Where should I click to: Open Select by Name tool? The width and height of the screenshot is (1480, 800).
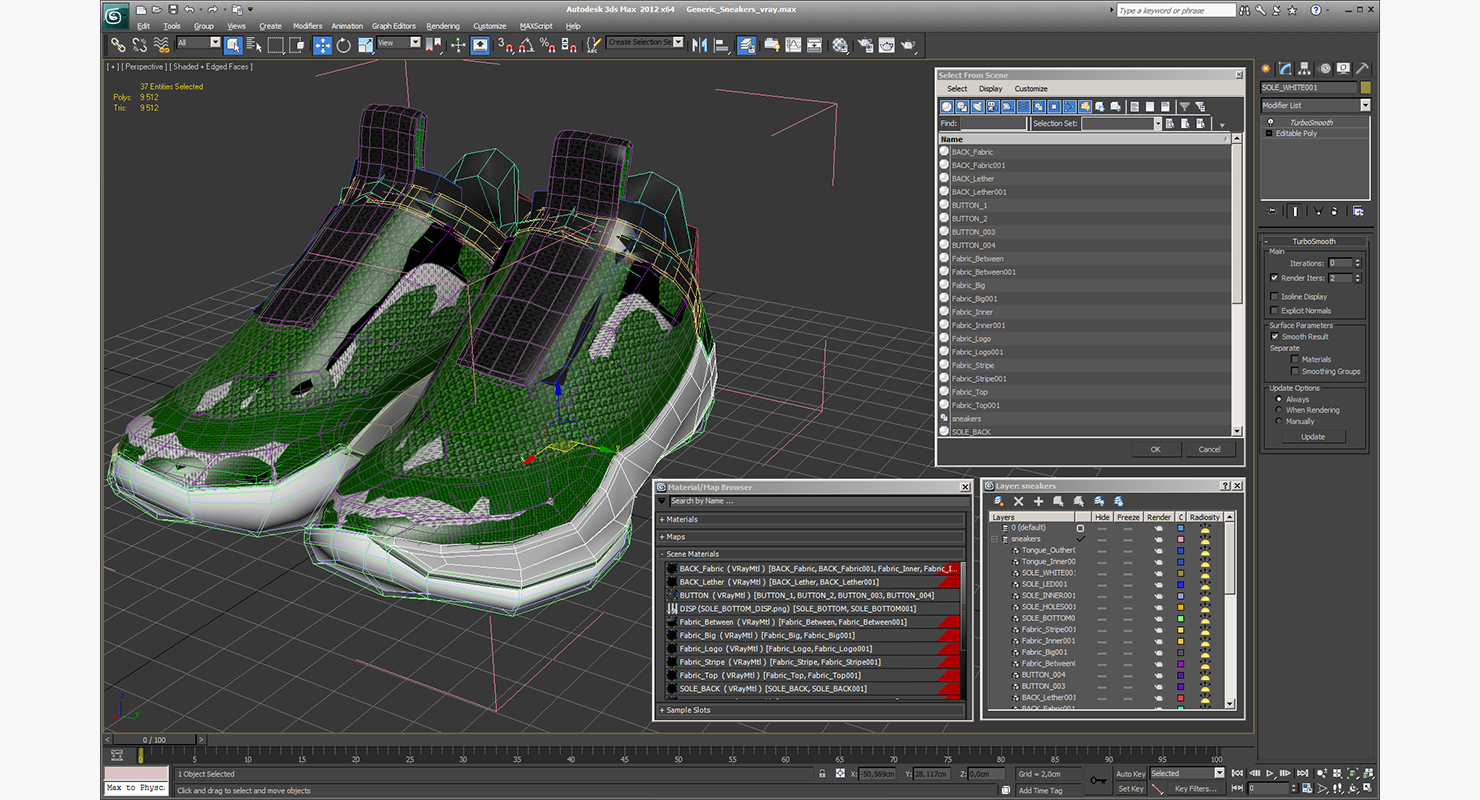coord(254,45)
